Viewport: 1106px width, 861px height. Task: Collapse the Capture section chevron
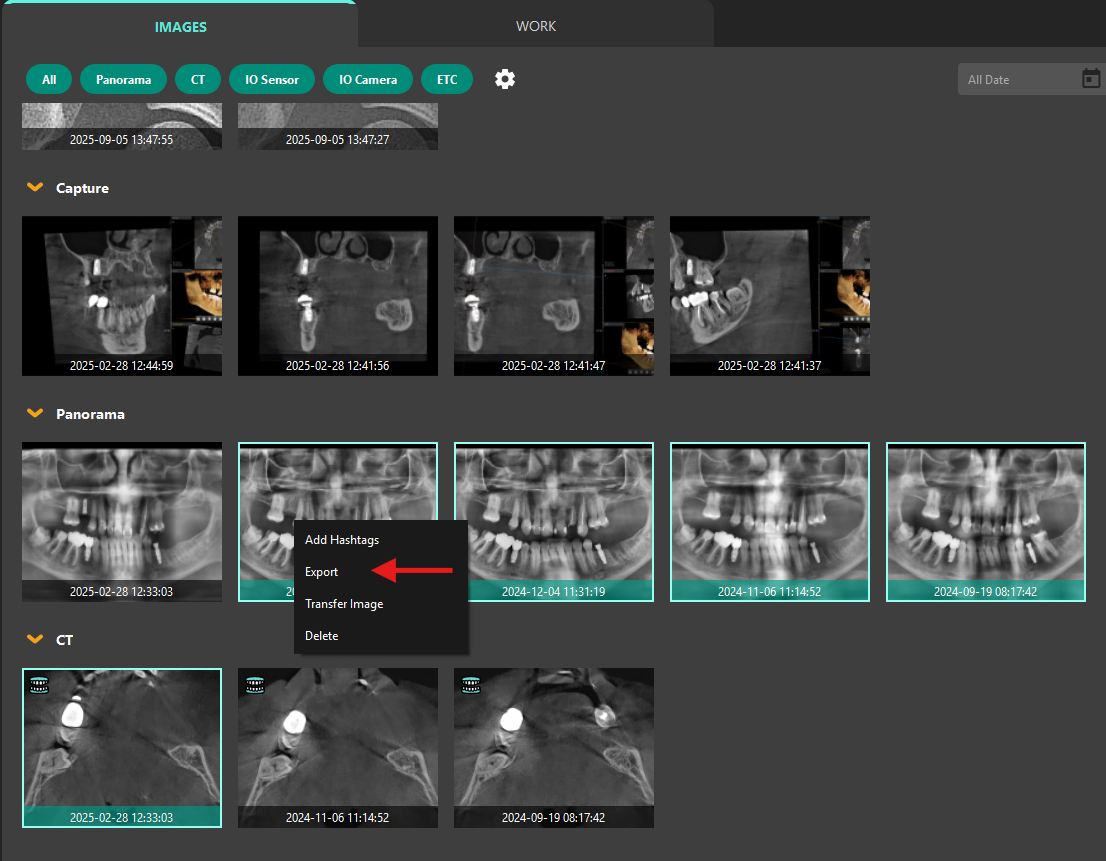pos(35,188)
